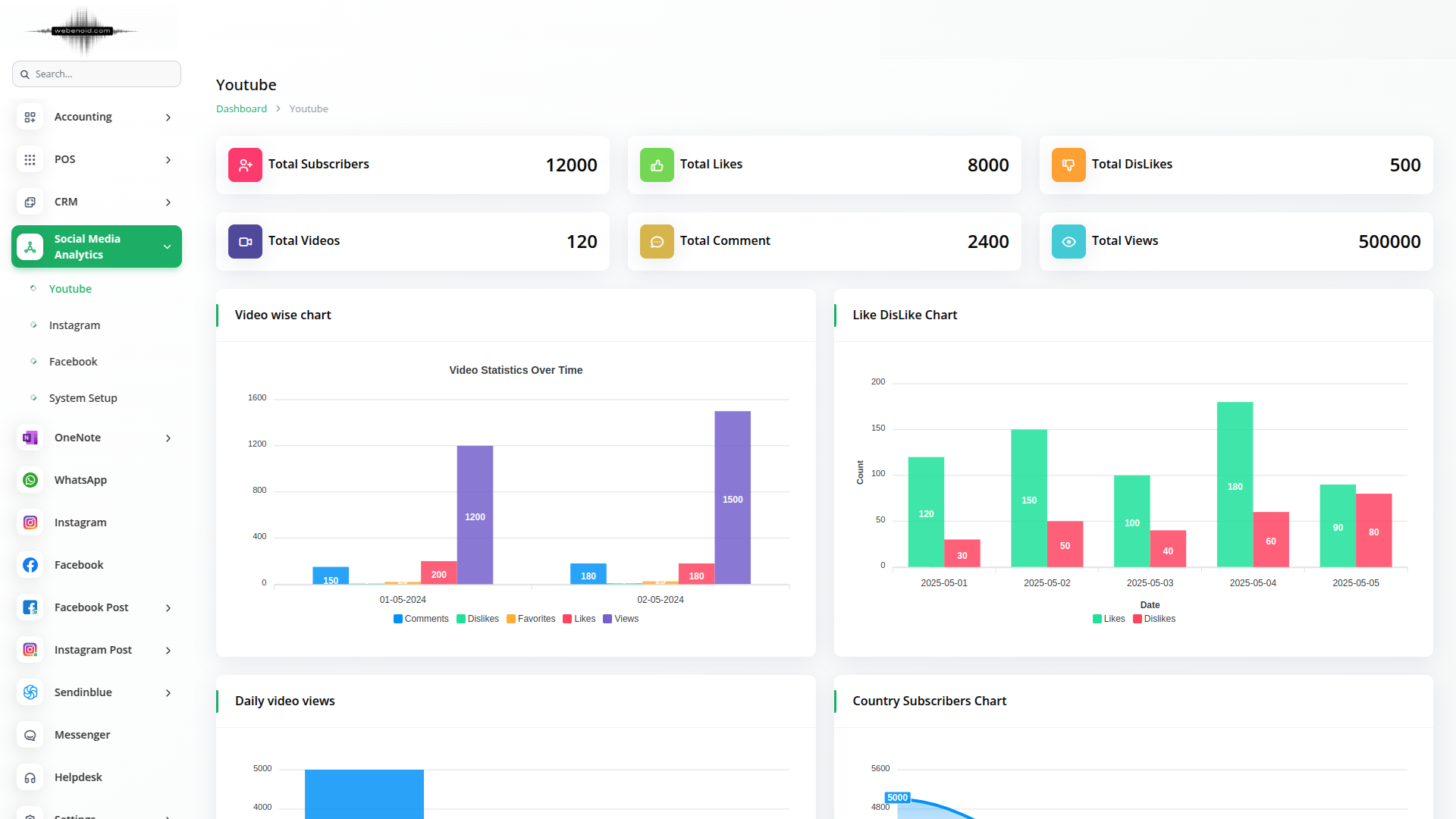The image size is (1456, 819).
Task: Click the Total Subscribers card value 12000
Action: [x=571, y=165]
